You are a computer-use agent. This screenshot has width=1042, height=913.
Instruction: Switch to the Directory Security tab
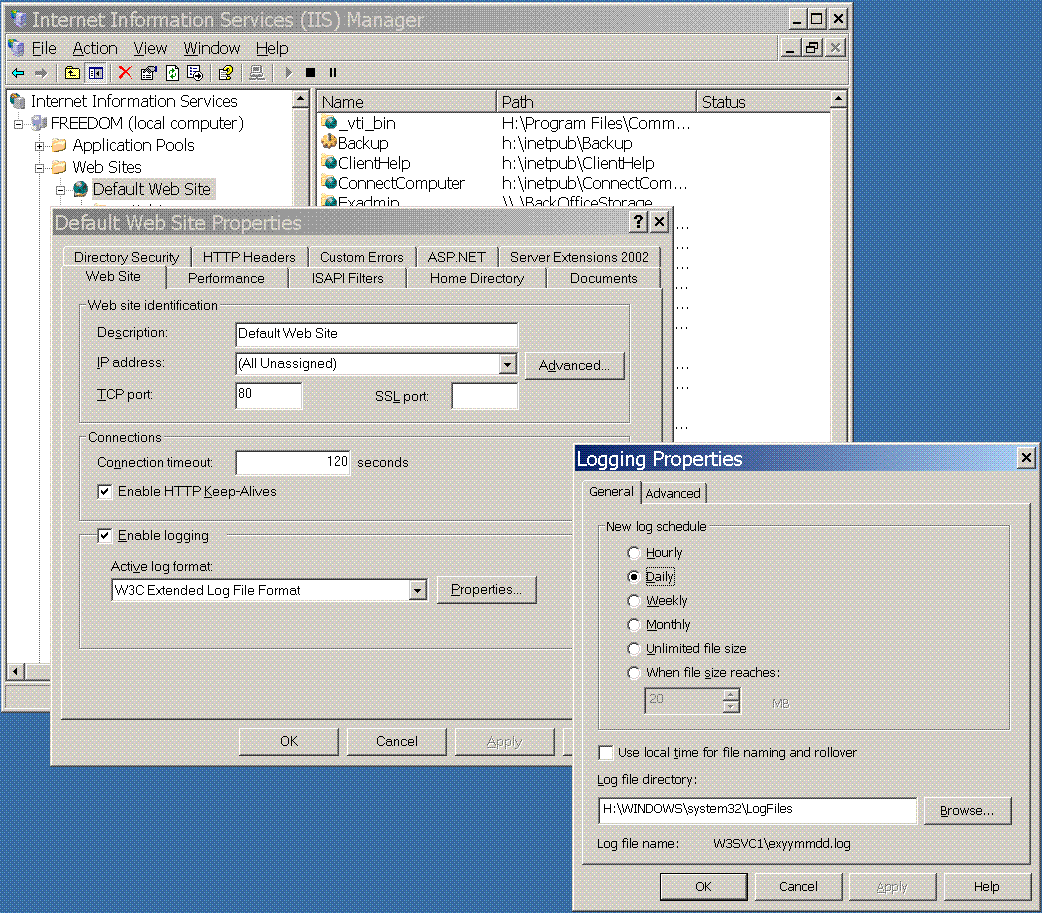point(126,257)
